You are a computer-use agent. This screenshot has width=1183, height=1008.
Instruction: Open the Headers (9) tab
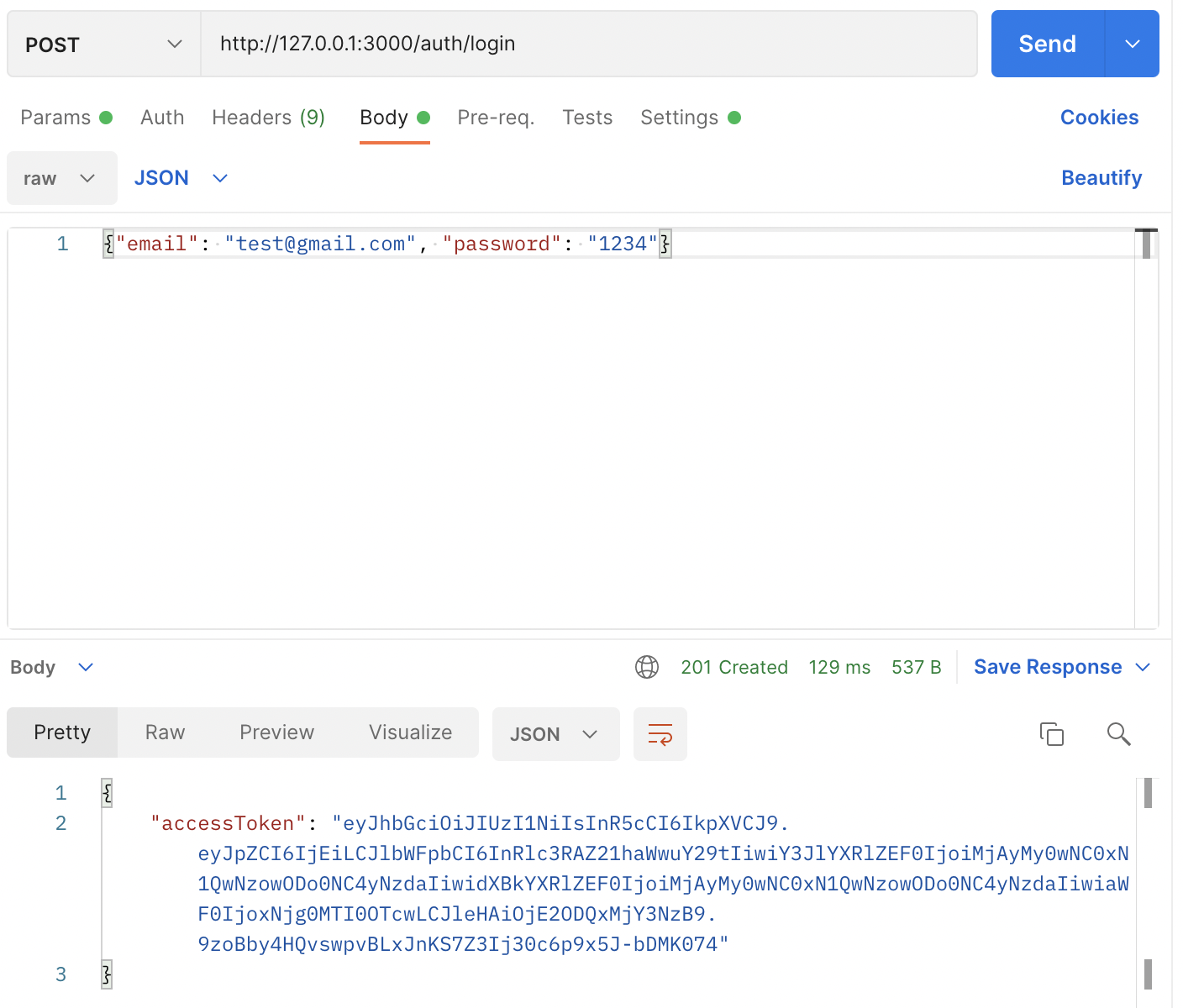coord(268,118)
